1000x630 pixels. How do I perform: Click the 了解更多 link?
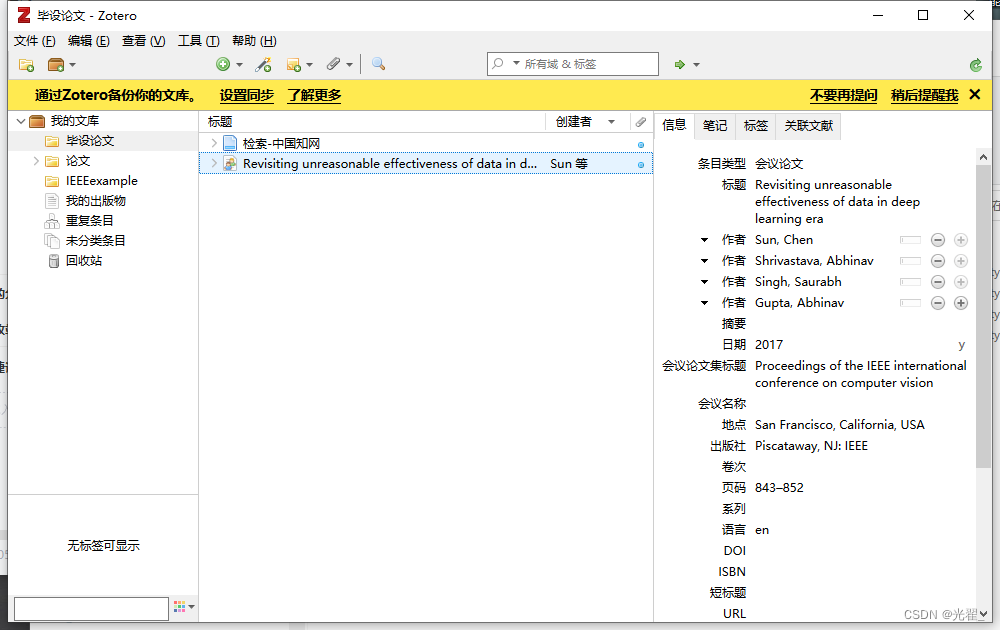pos(314,96)
